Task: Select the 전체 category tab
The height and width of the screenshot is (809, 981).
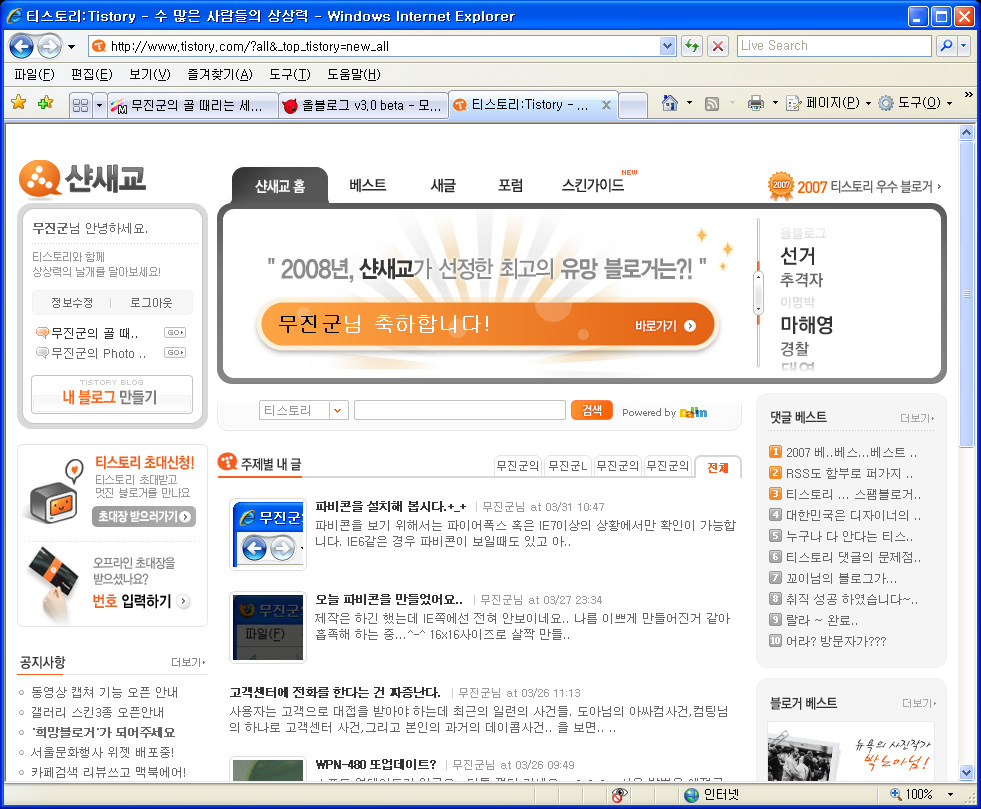Action: pyautogui.click(x=718, y=467)
